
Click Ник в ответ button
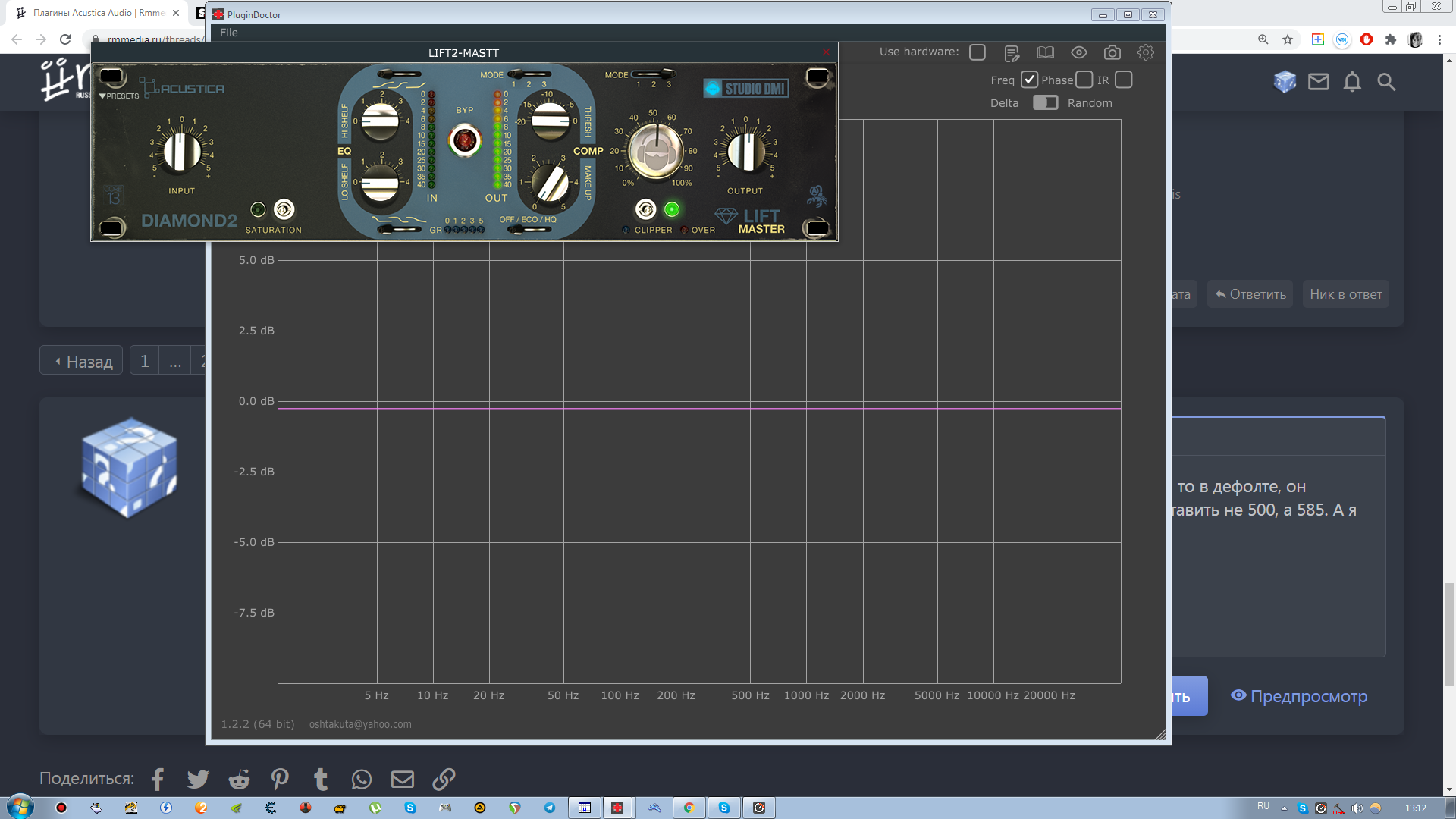tap(1346, 294)
